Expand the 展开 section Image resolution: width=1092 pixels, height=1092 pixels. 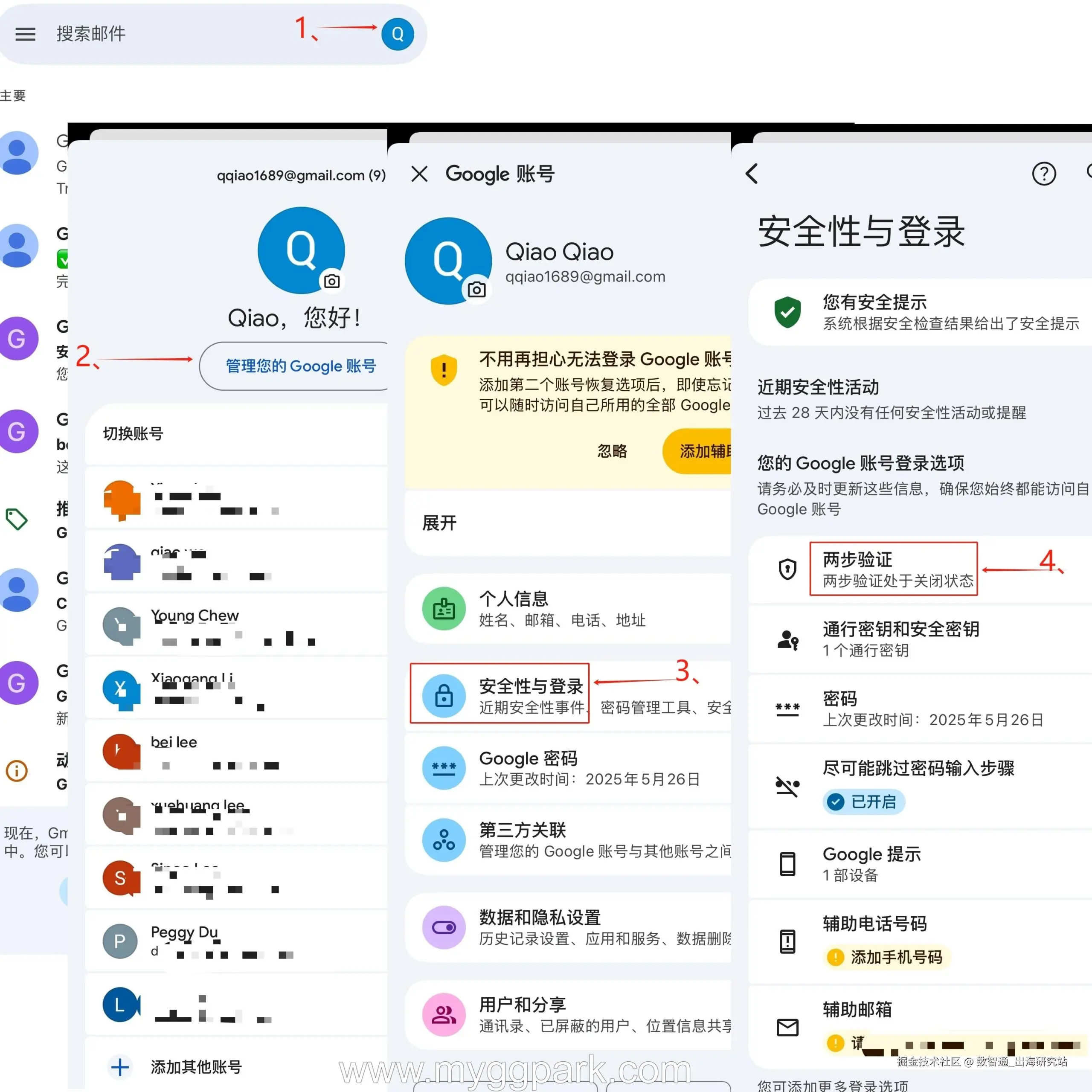coord(568,523)
